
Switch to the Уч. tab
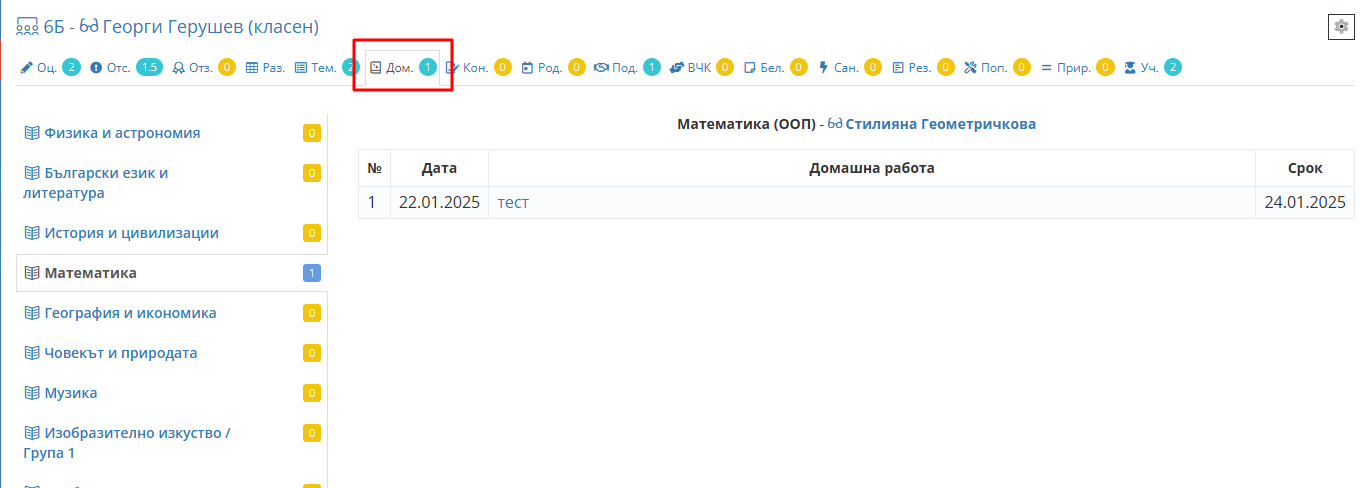pos(1152,68)
